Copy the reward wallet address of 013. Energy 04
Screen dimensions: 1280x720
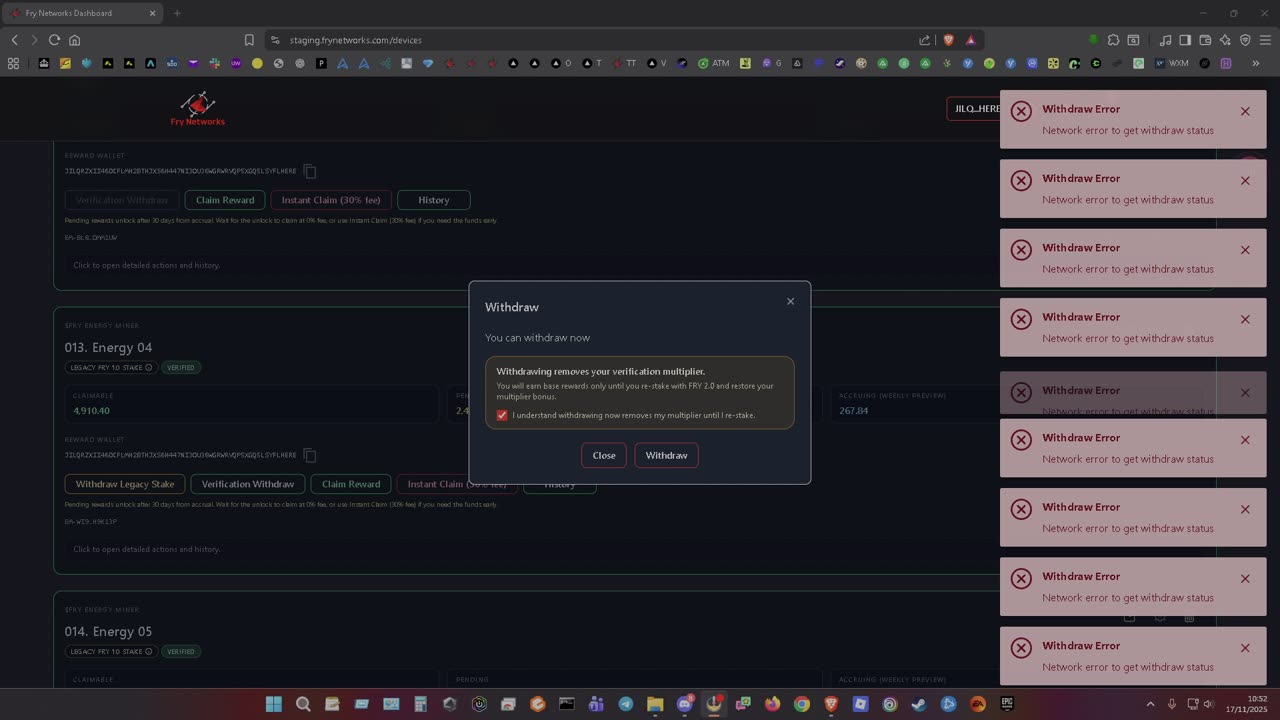tap(310, 455)
